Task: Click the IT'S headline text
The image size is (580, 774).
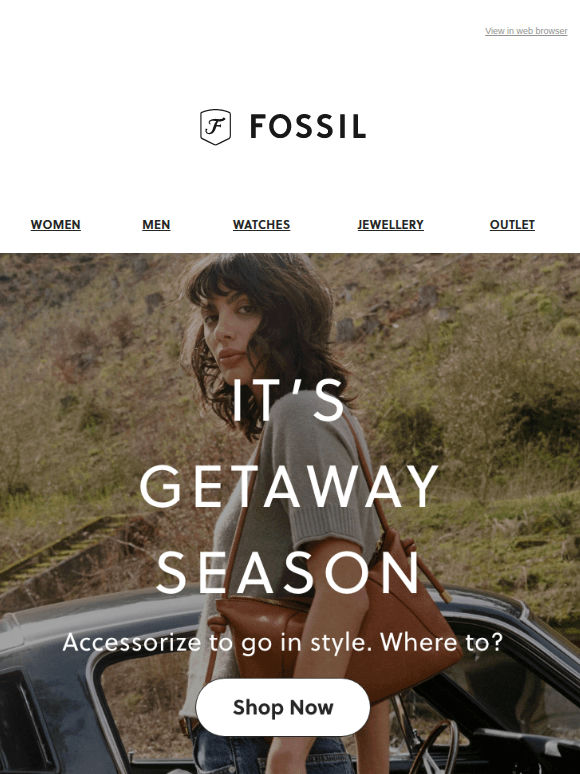Action: 288,399
